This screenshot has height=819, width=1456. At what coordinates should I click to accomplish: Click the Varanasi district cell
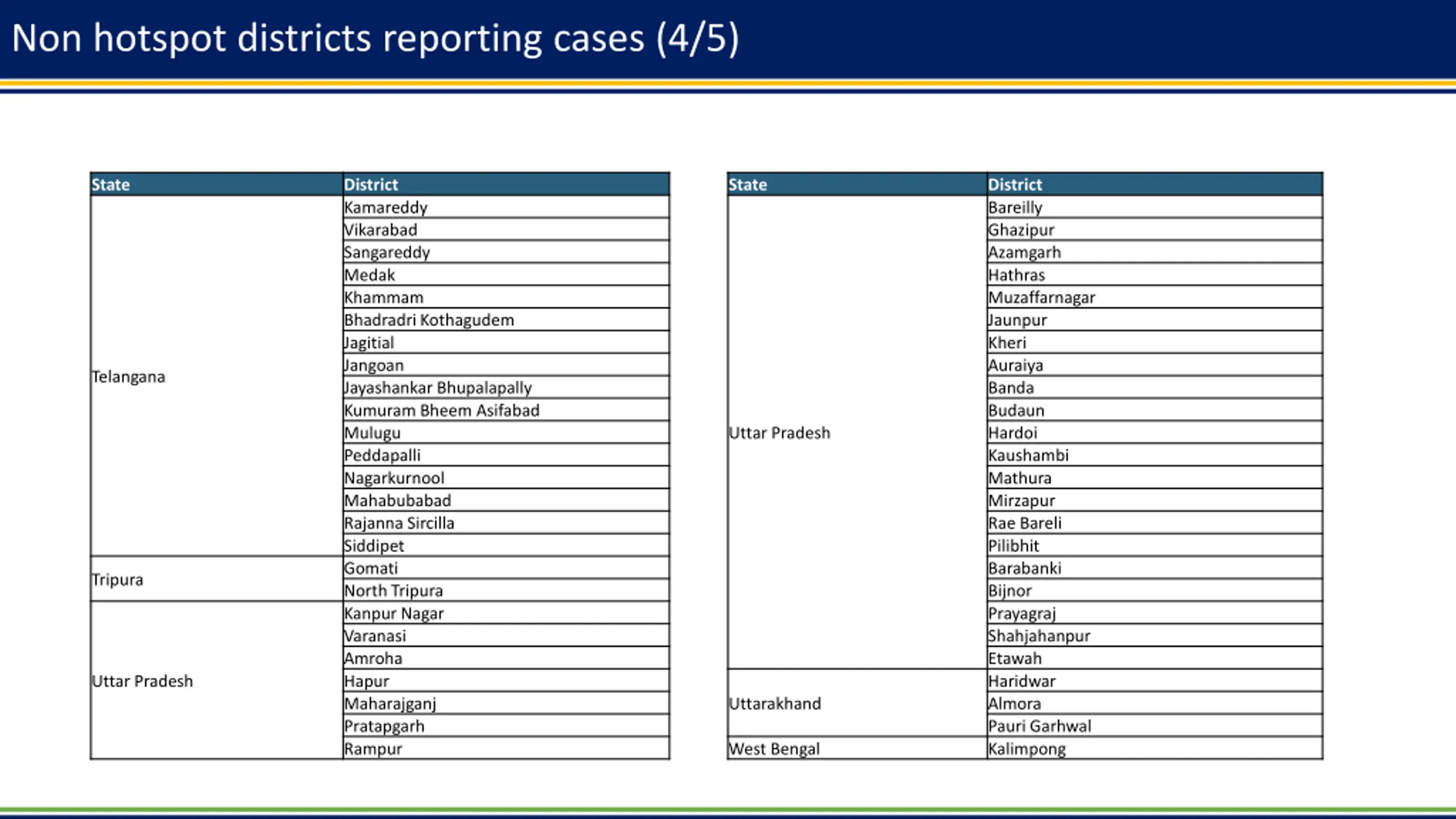click(506, 636)
